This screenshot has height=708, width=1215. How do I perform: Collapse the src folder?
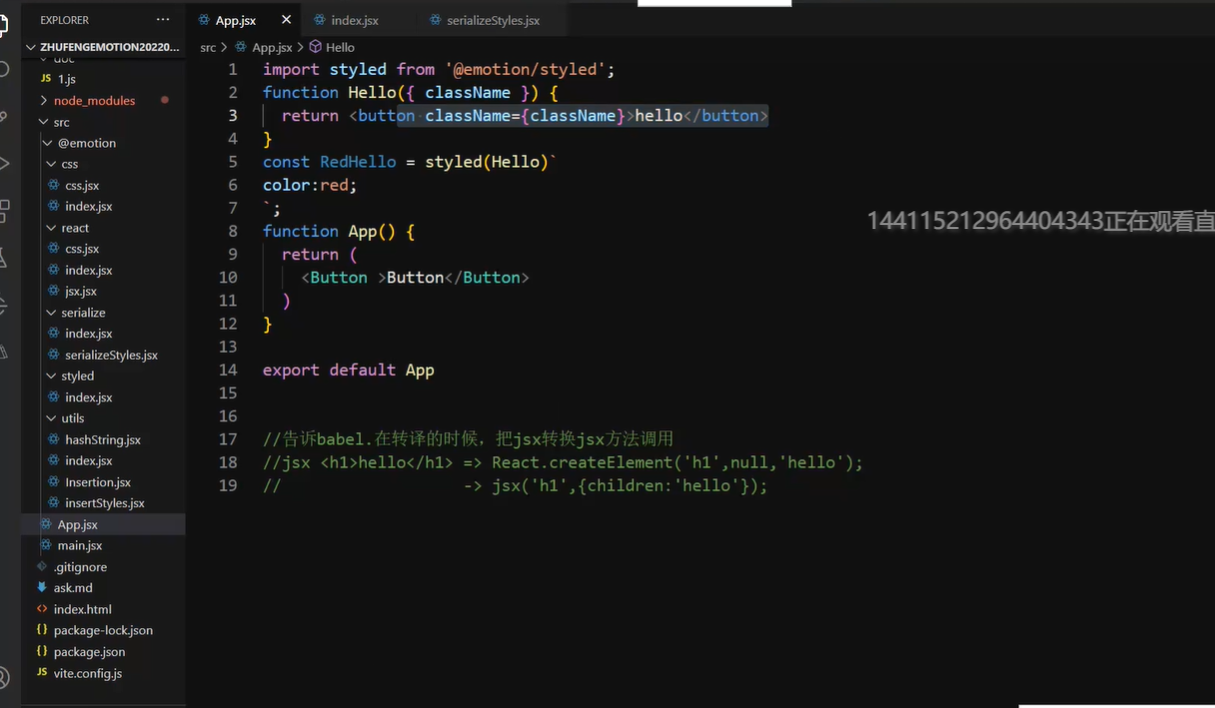[x=61, y=122]
